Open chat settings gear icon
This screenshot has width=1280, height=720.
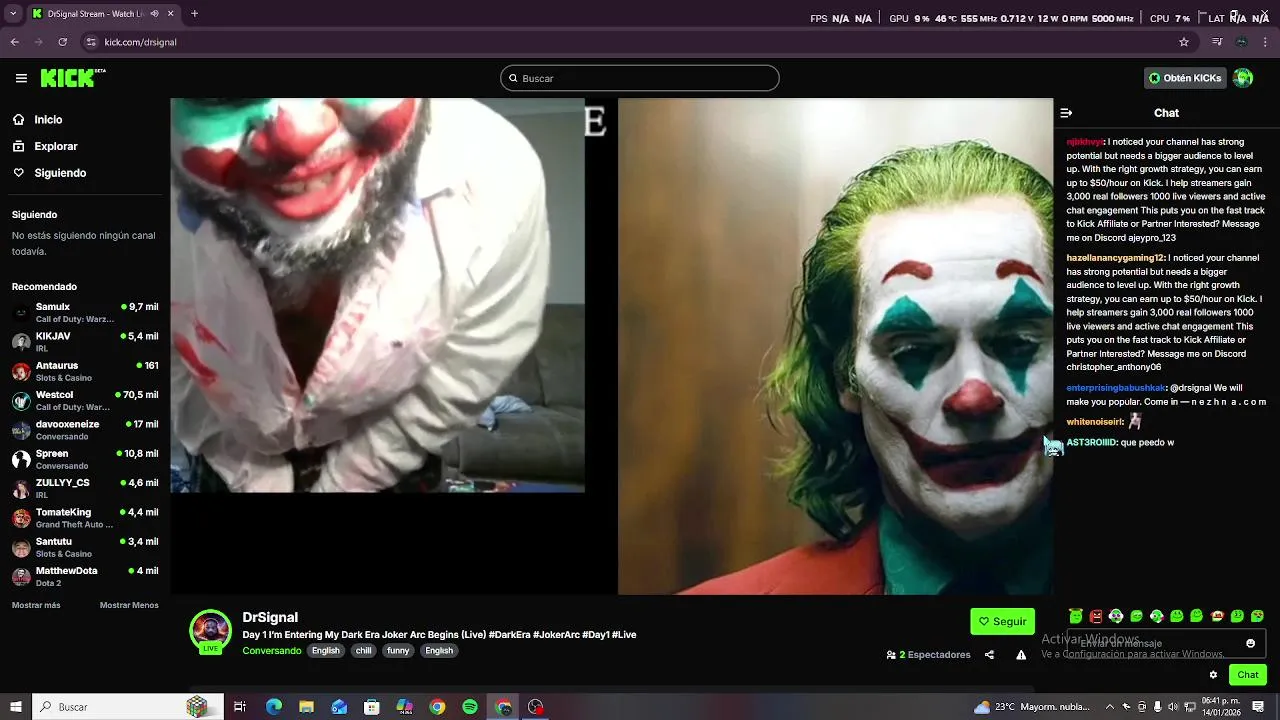click(x=1213, y=675)
